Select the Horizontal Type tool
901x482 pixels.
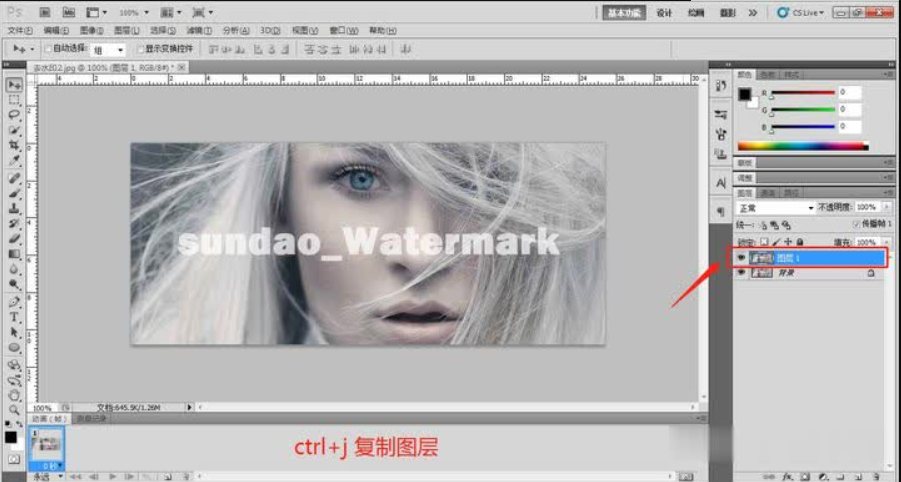coord(14,317)
